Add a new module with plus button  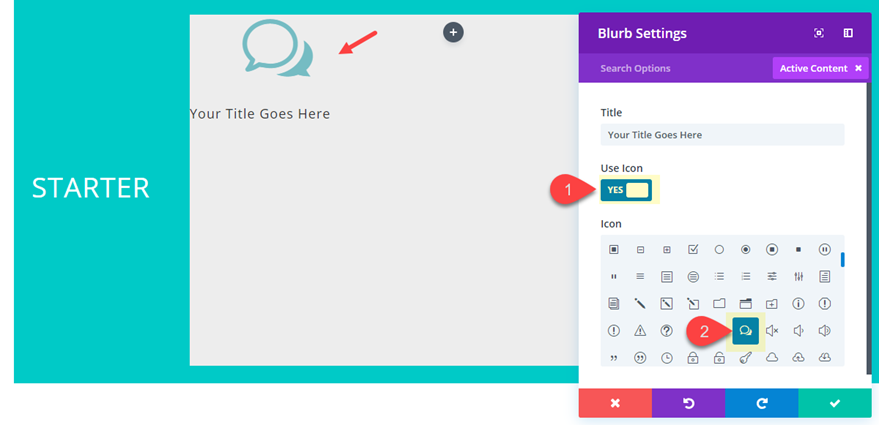pyautogui.click(x=453, y=32)
